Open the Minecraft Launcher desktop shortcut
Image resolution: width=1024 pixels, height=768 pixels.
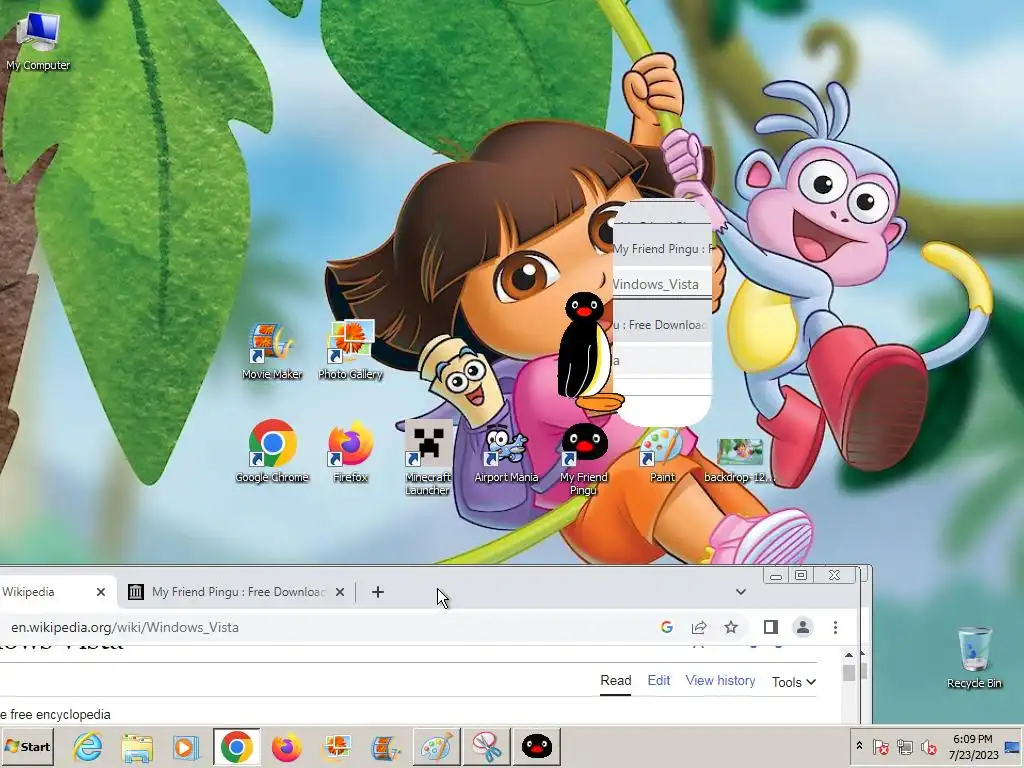[x=428, y=457]
